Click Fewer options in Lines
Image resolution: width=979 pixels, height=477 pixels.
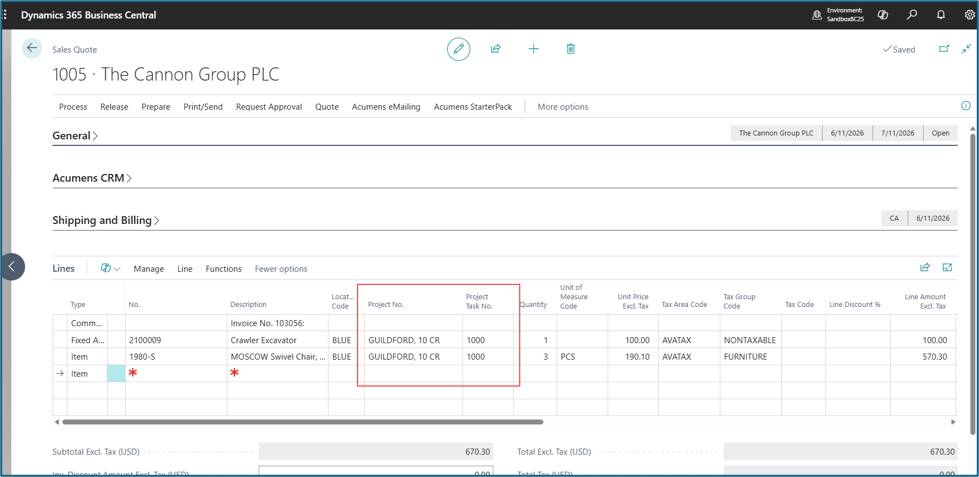[x=281, y=268]
